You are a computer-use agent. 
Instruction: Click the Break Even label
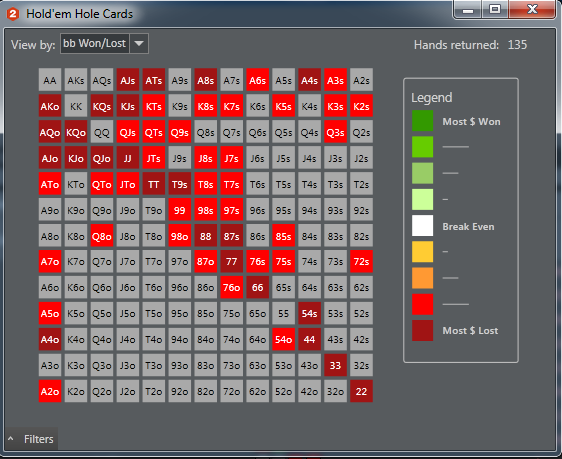click(x=468, y=227)
